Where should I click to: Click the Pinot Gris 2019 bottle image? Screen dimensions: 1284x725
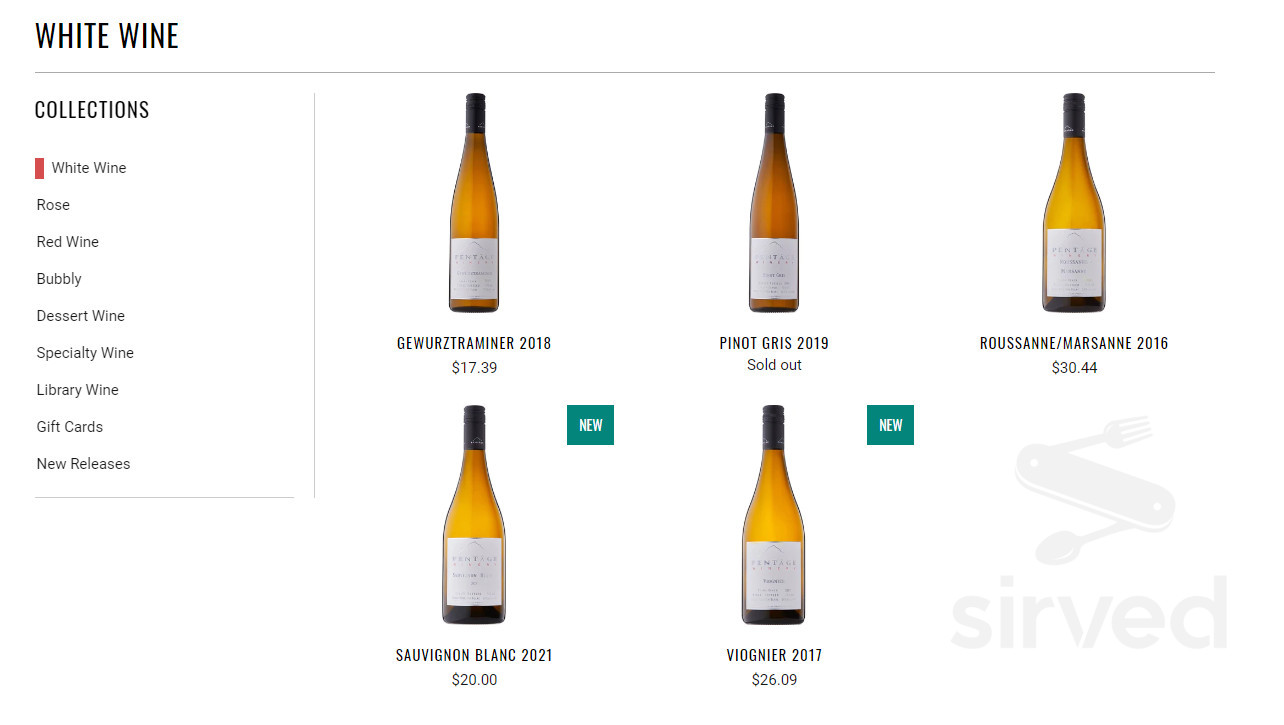[774, 203]
